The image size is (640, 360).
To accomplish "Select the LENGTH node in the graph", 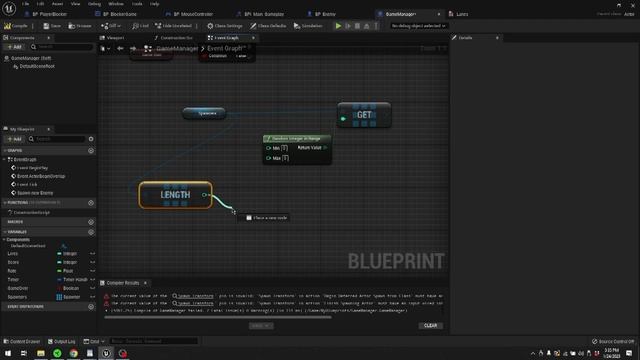I will [176, 195].
